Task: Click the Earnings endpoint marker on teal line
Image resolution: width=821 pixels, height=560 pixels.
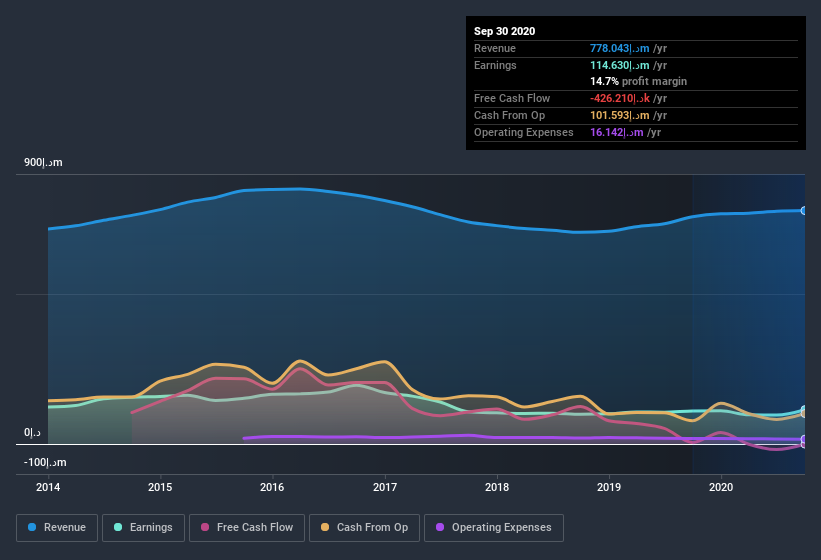Action: (x=804, y=409)
